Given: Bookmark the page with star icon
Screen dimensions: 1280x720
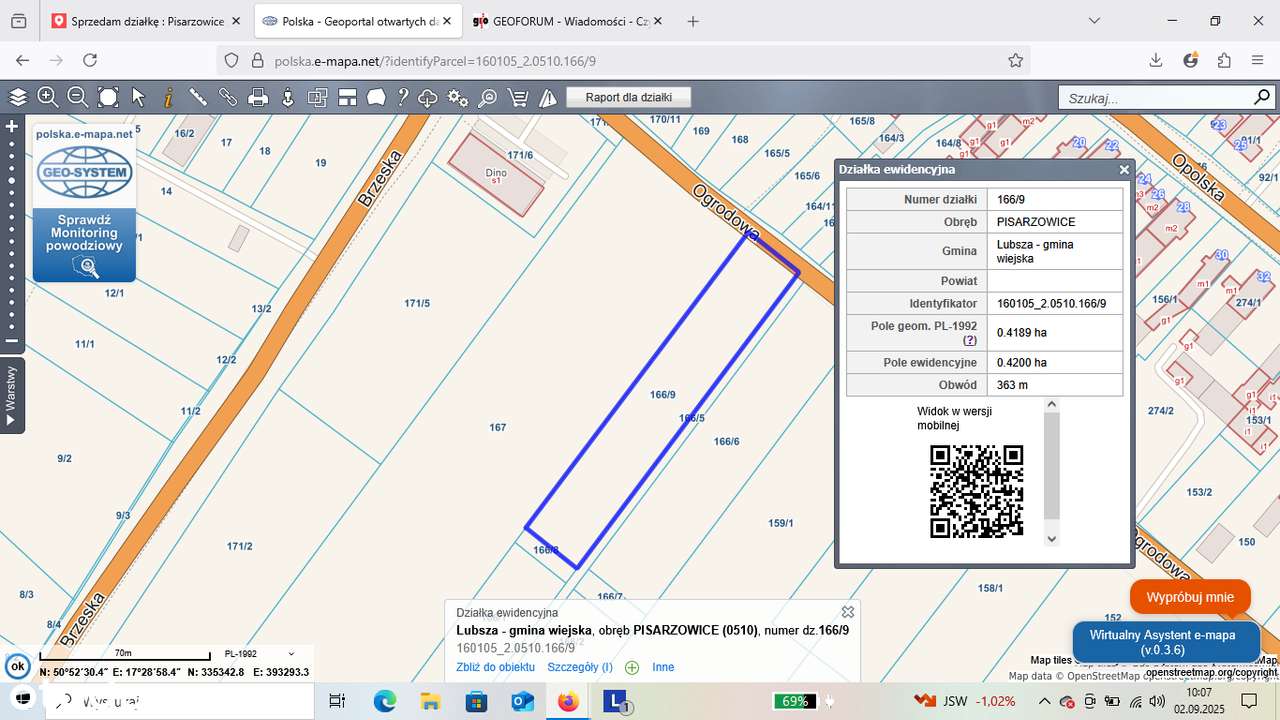Looking at the screenshot, I should tap(1016, 60).
